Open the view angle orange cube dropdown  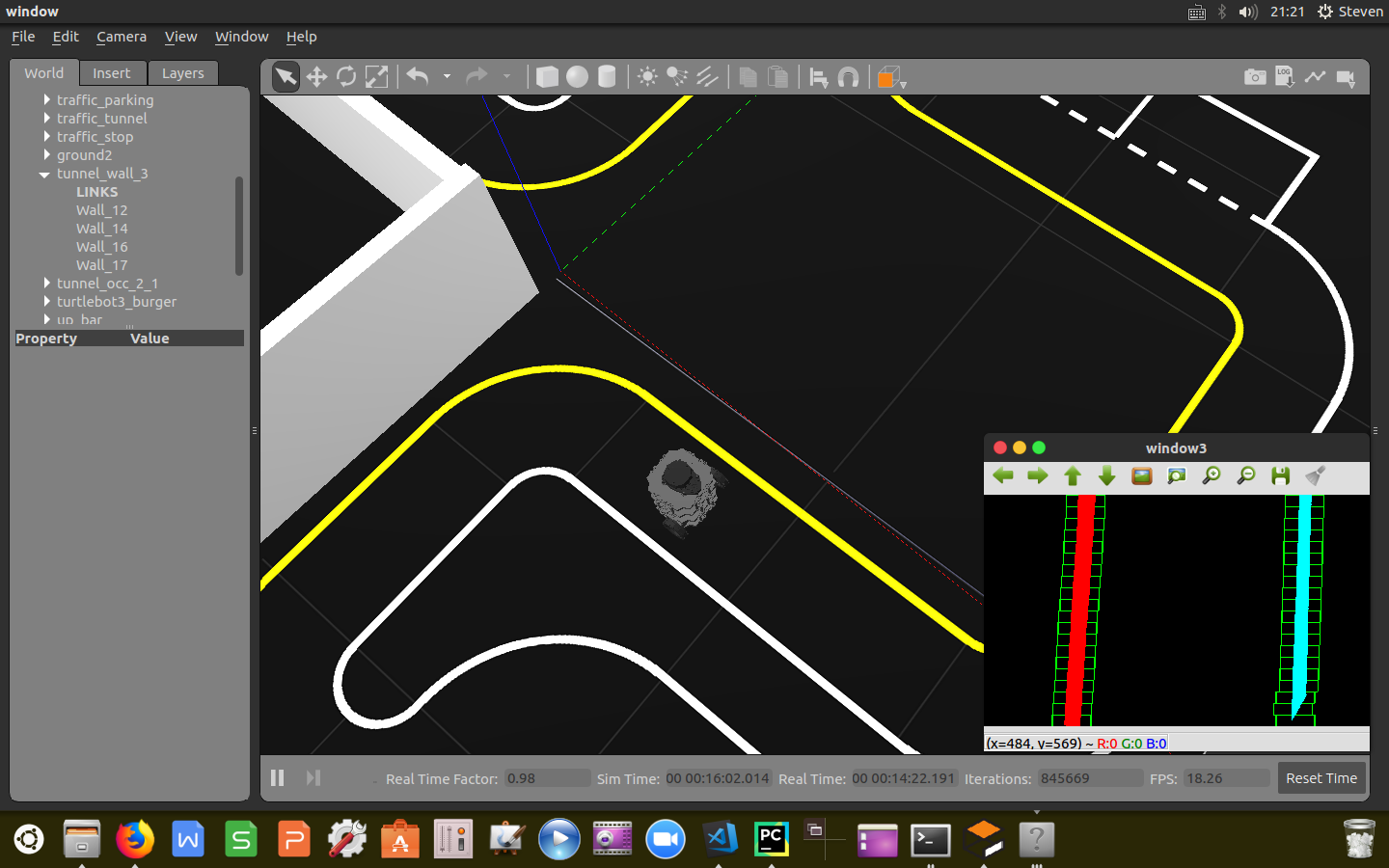pos(891,78)
